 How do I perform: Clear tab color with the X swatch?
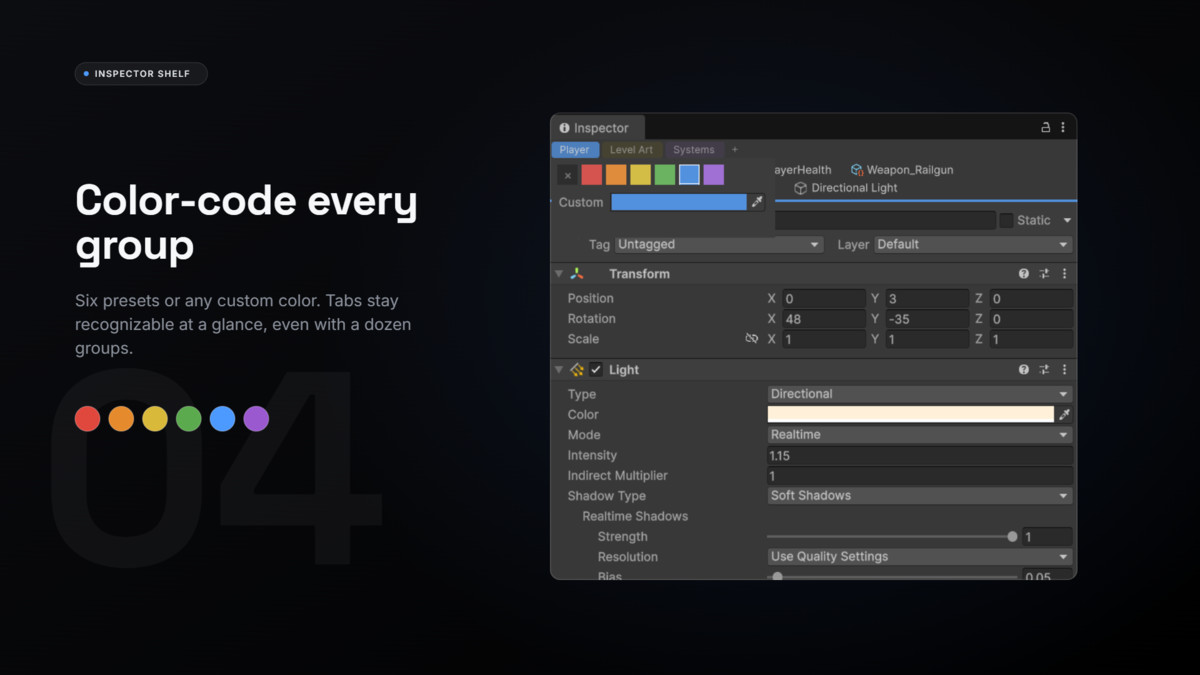click(567, 175)
